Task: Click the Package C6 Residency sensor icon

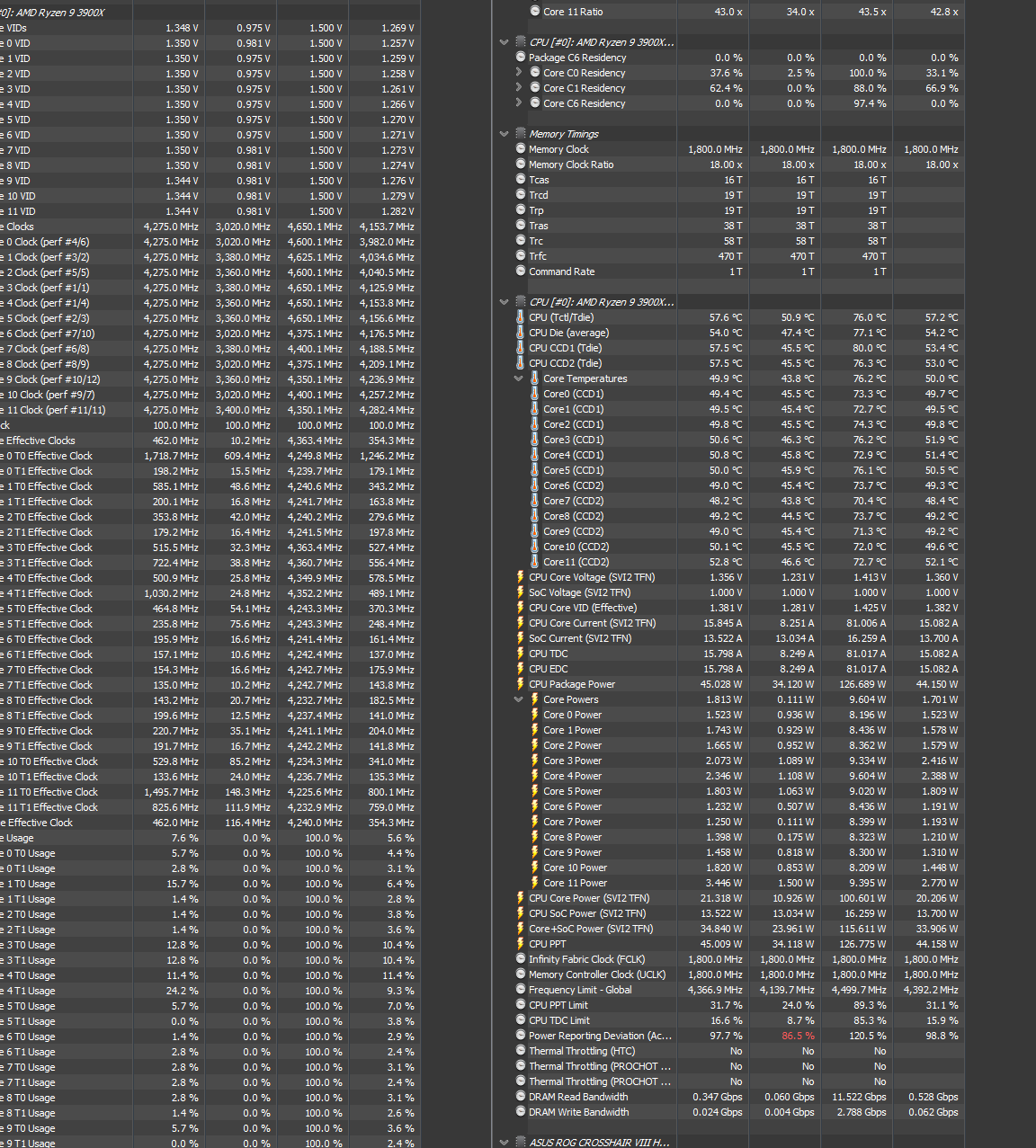Action: click(x=521, y=58)
